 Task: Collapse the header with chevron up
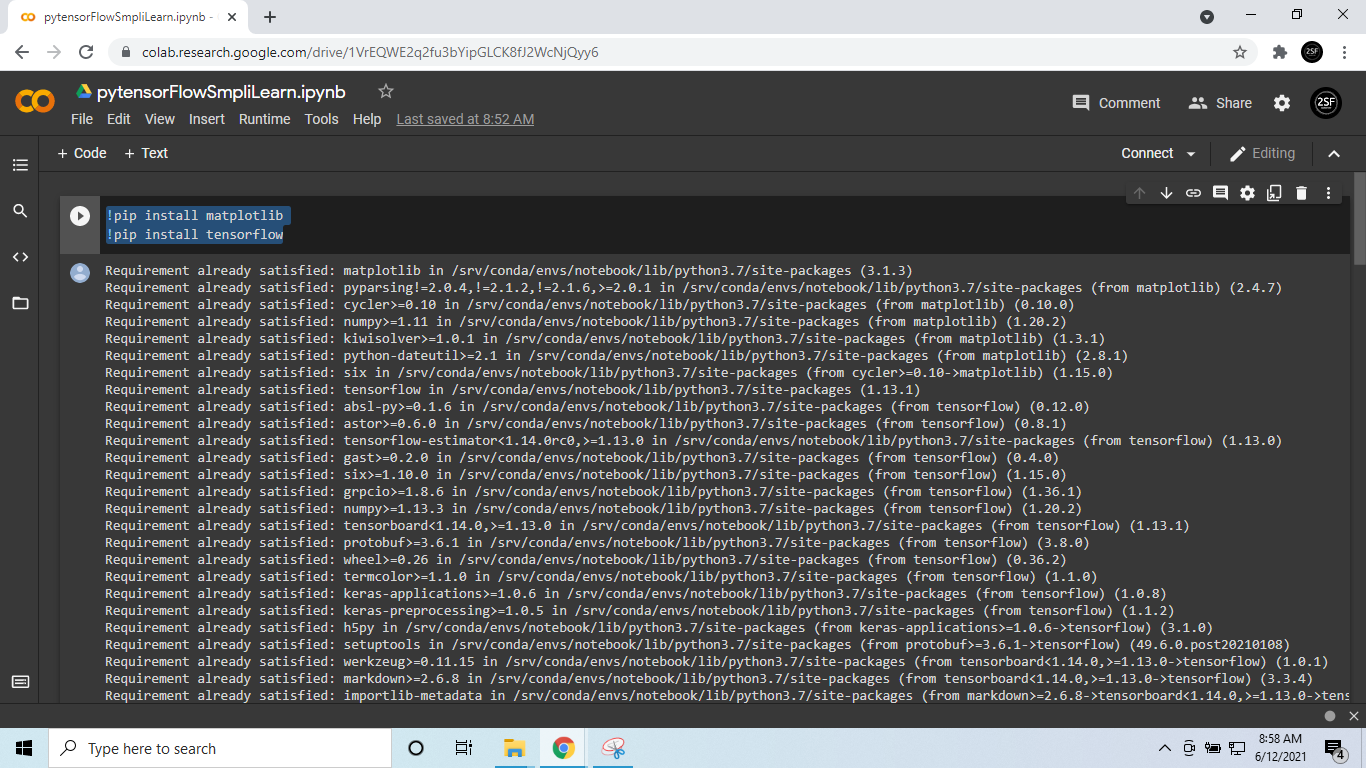tap(1334, 153)
